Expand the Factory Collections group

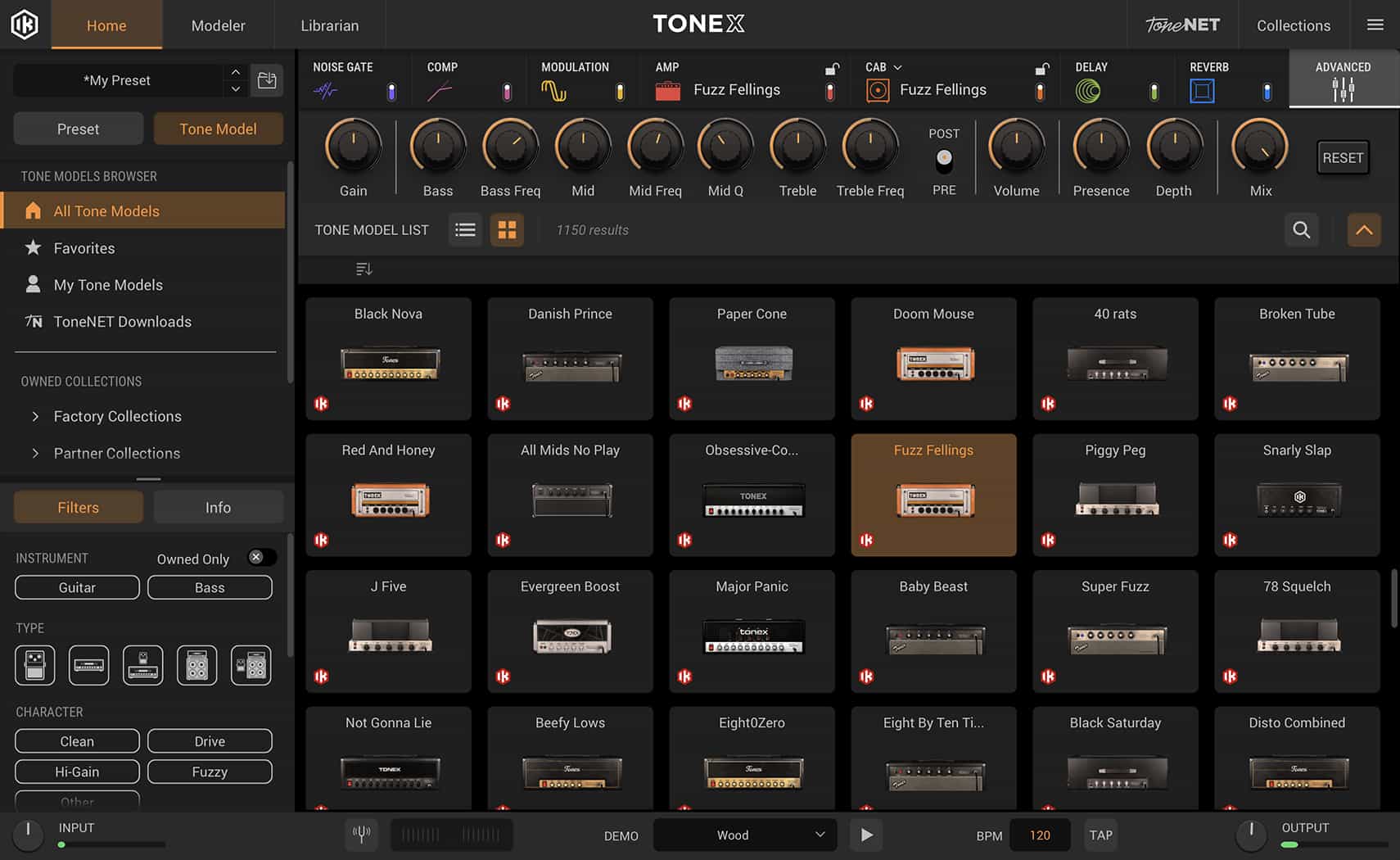click(x=36, y=416)
